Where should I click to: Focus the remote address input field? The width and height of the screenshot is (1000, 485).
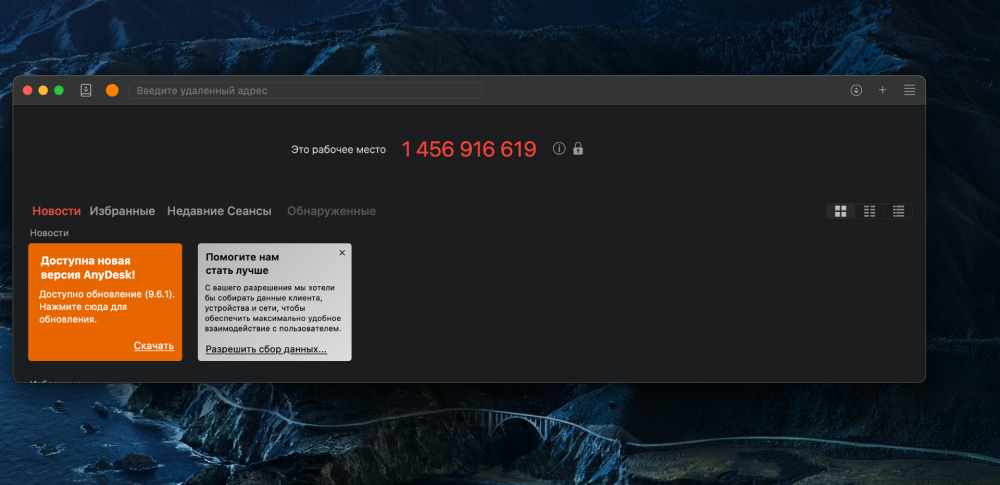305,91
